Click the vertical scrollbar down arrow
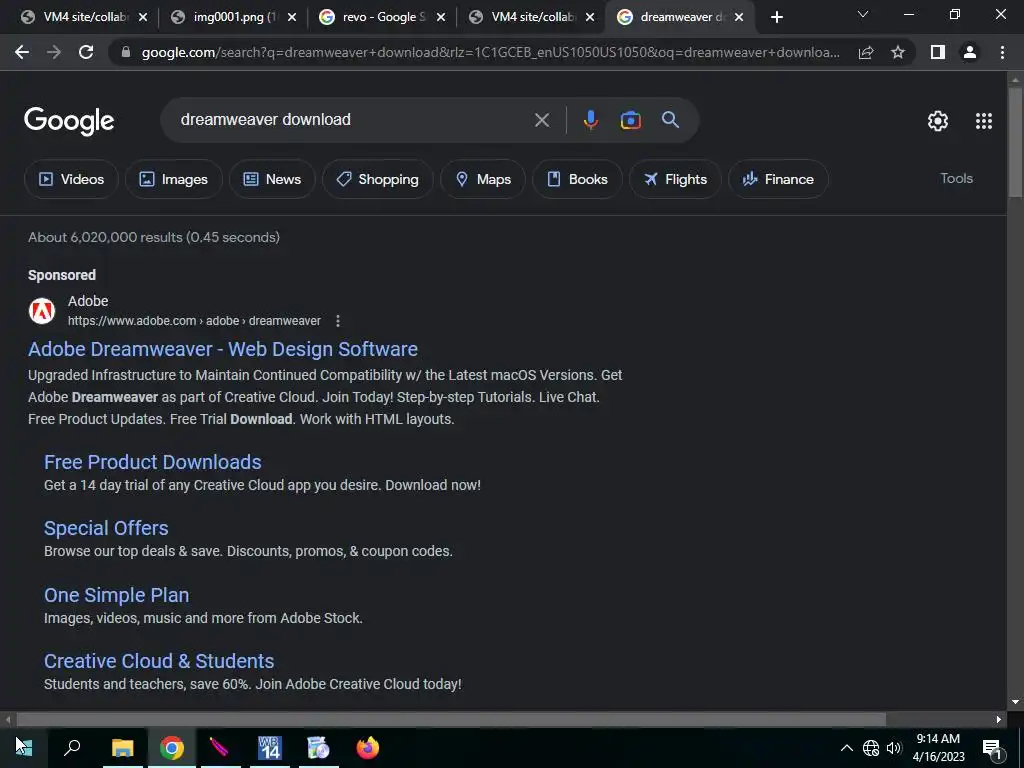 (x=1015, y=703)
